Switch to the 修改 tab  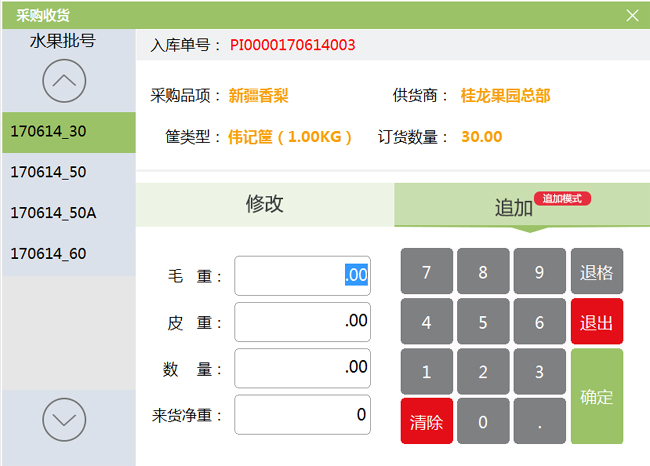point(265,205)
